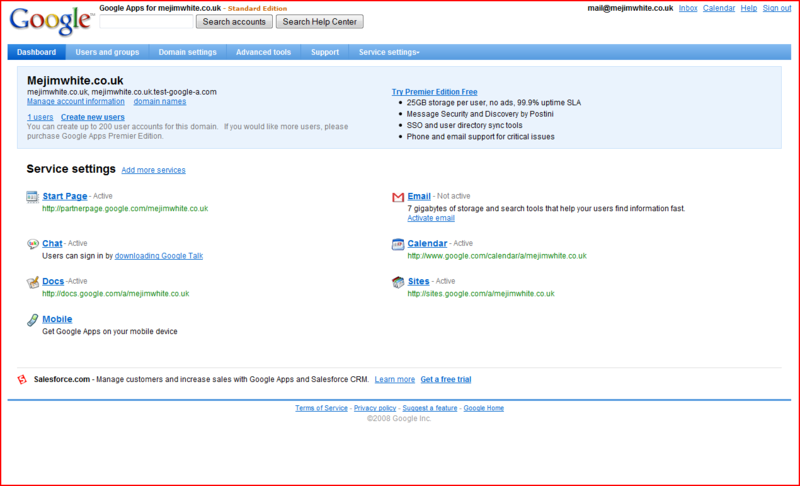Click the Search accounts button
800x486 pixels.
pos(234,22)
